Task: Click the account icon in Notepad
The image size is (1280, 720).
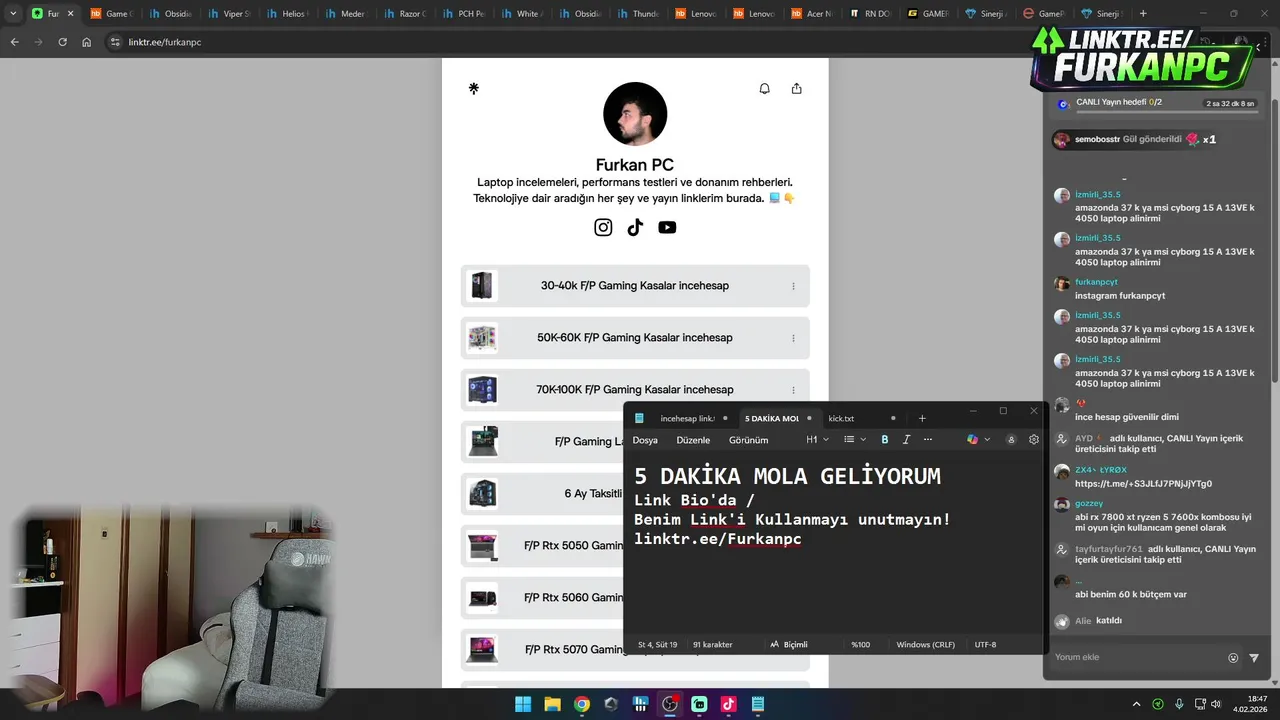Action: tap(1011, 440)
